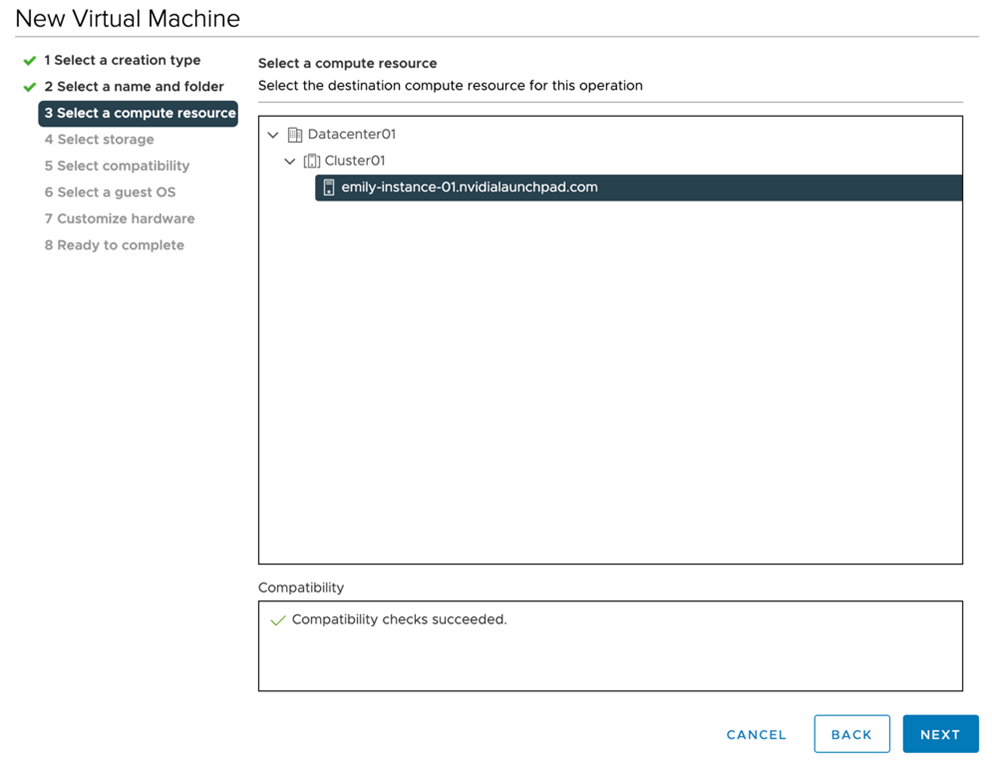Select the emily-instance-01.nvidialaunchpad.com host
The width and height of the screenshot is (992, 770).
(469, 187)
